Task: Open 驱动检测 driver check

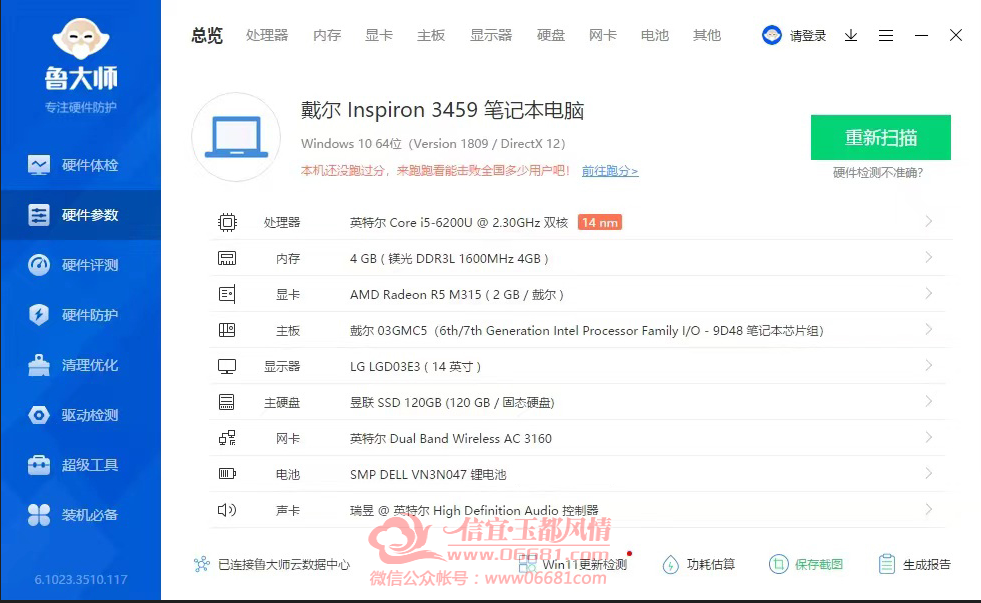Action: tap(80, 415)
